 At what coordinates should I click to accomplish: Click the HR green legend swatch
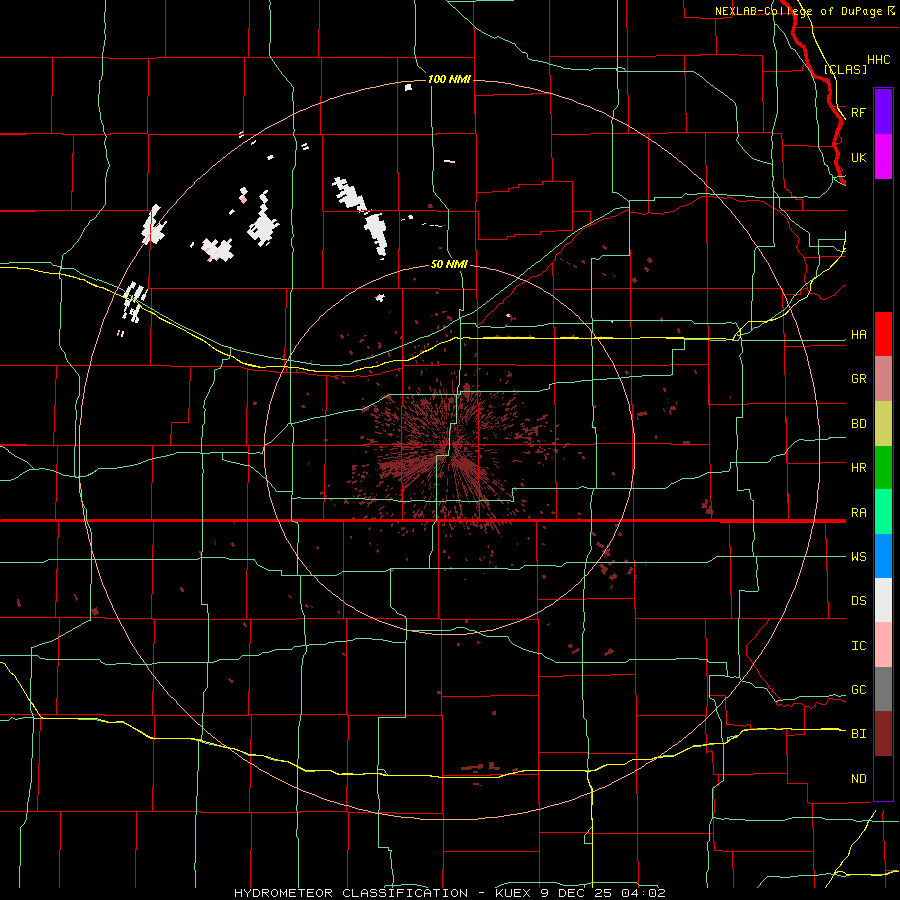coord(883,468)
